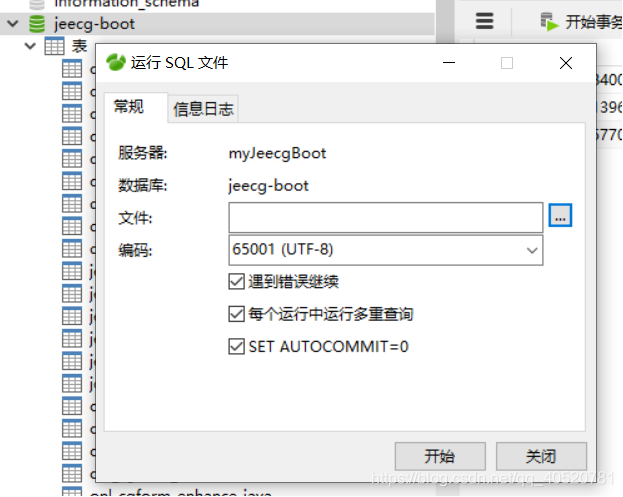The width and height of the screenshot is (623, 497).
Task: Click the jeecg-boot database value in dialog
Action: pyautogui.click(x=269, y=186)
